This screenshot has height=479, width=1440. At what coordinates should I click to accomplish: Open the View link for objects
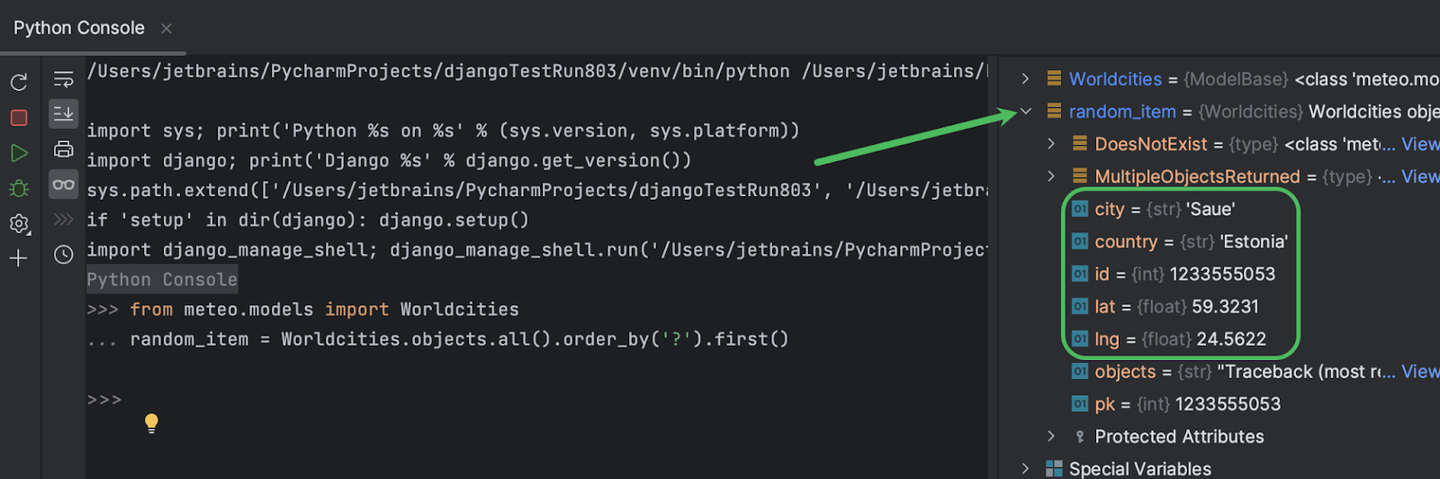point(1420,371)
